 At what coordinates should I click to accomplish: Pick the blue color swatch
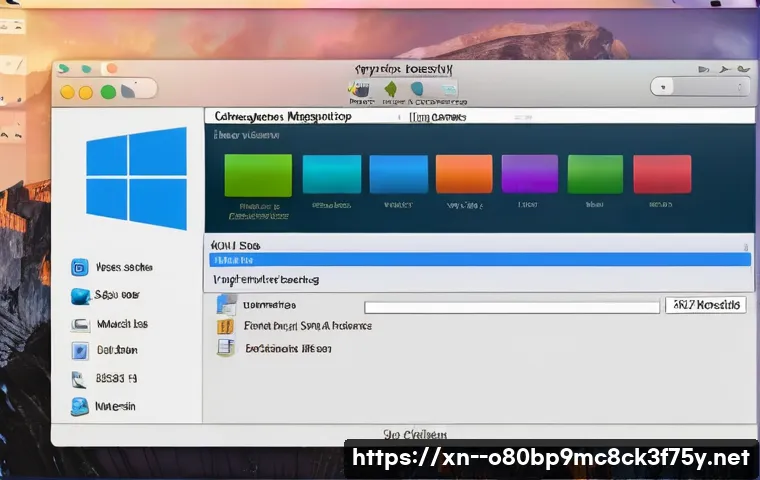pyautogui.click(x=398, y=174)
